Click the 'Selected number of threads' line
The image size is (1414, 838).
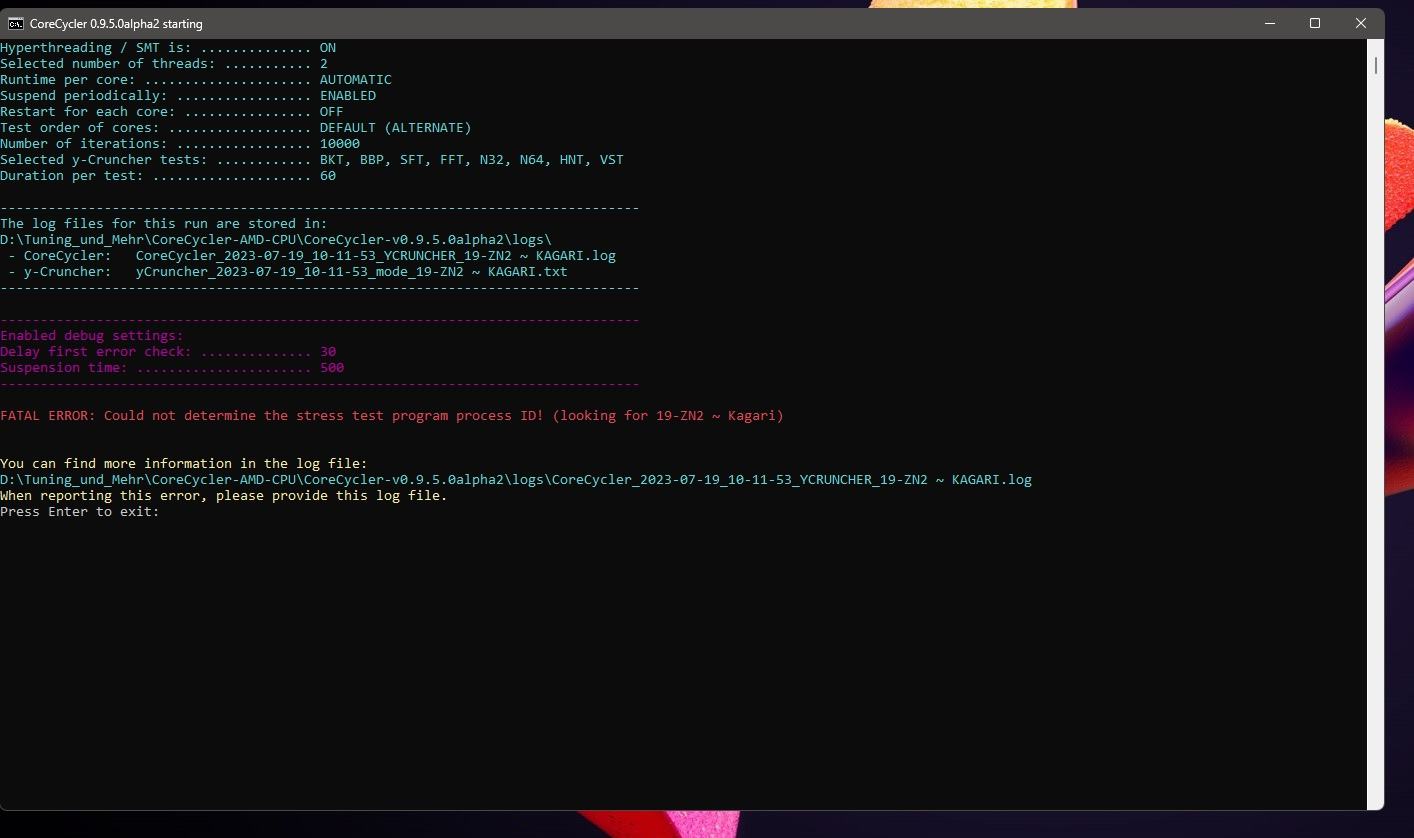pos(164,64)
